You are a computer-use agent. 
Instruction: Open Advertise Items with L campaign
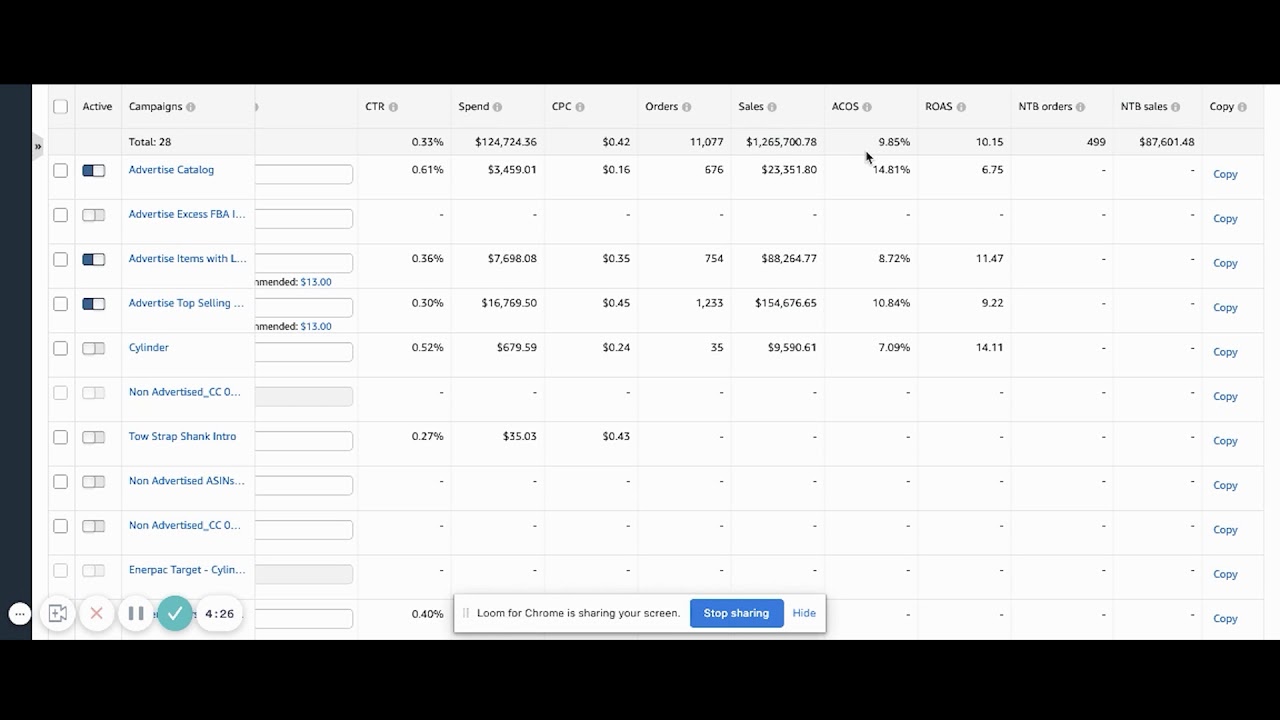[x=187, y=259]
